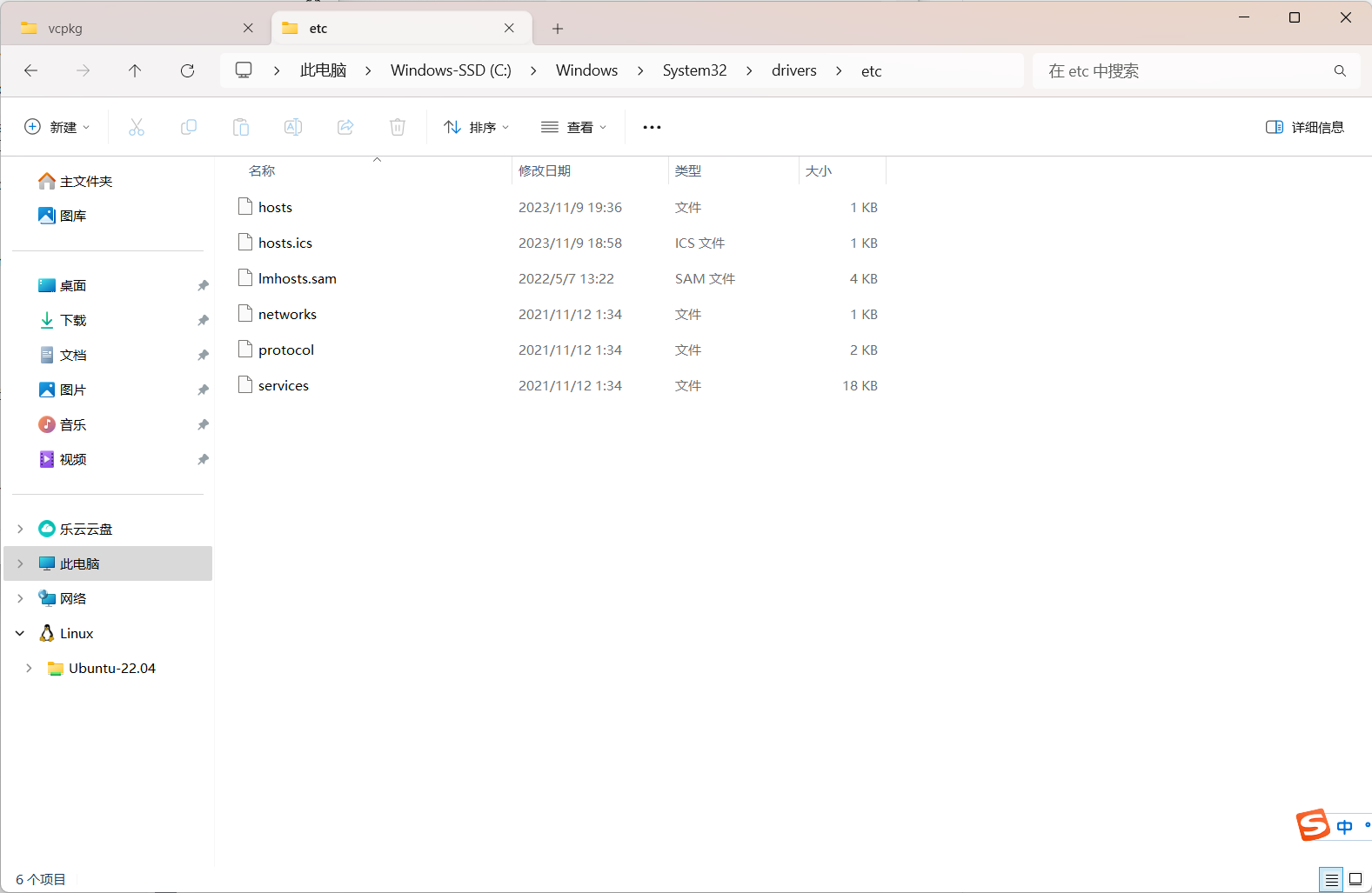Switch to details list view icon
Viewport: 1372px width, 893px height.
coord(1331,879)
